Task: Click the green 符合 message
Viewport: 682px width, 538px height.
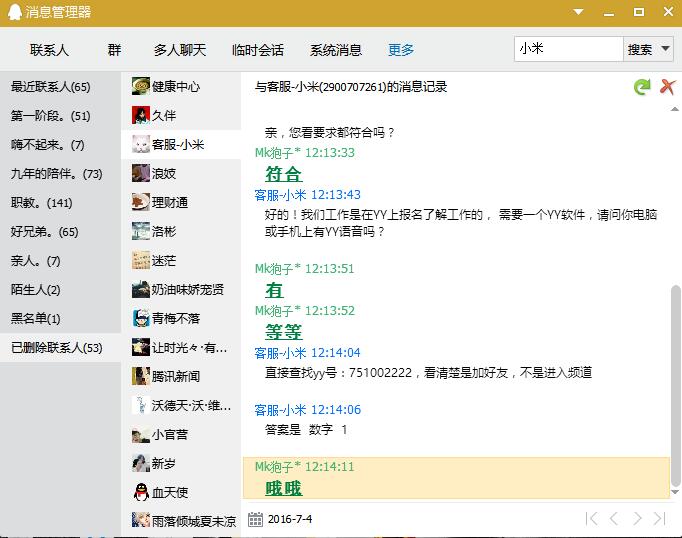Action: [284, 174]
